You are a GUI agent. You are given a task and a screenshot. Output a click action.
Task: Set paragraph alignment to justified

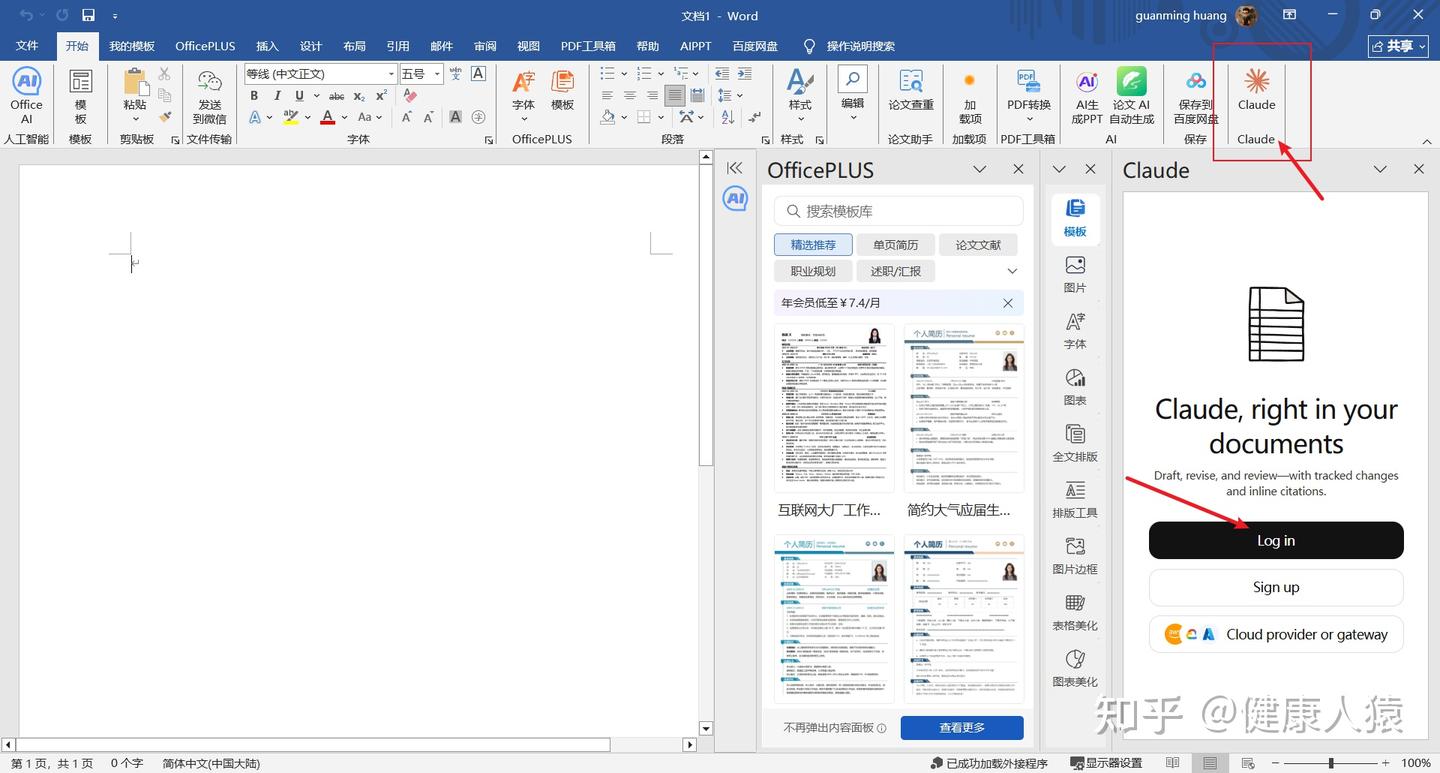tap(675, 96)
